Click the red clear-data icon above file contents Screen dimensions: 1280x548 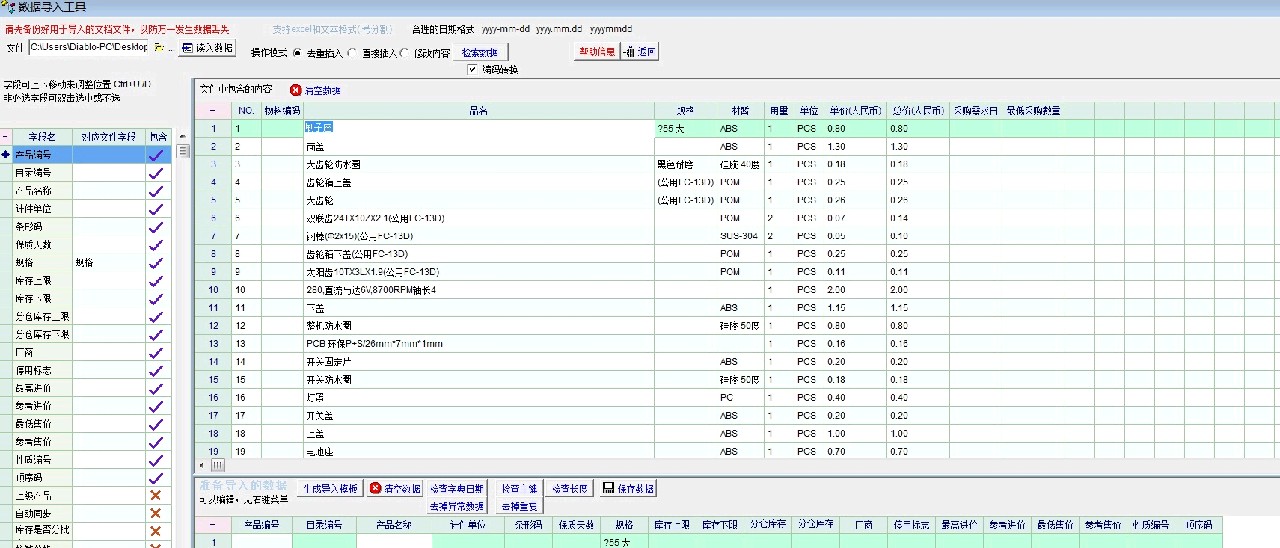tap(295, 90)
